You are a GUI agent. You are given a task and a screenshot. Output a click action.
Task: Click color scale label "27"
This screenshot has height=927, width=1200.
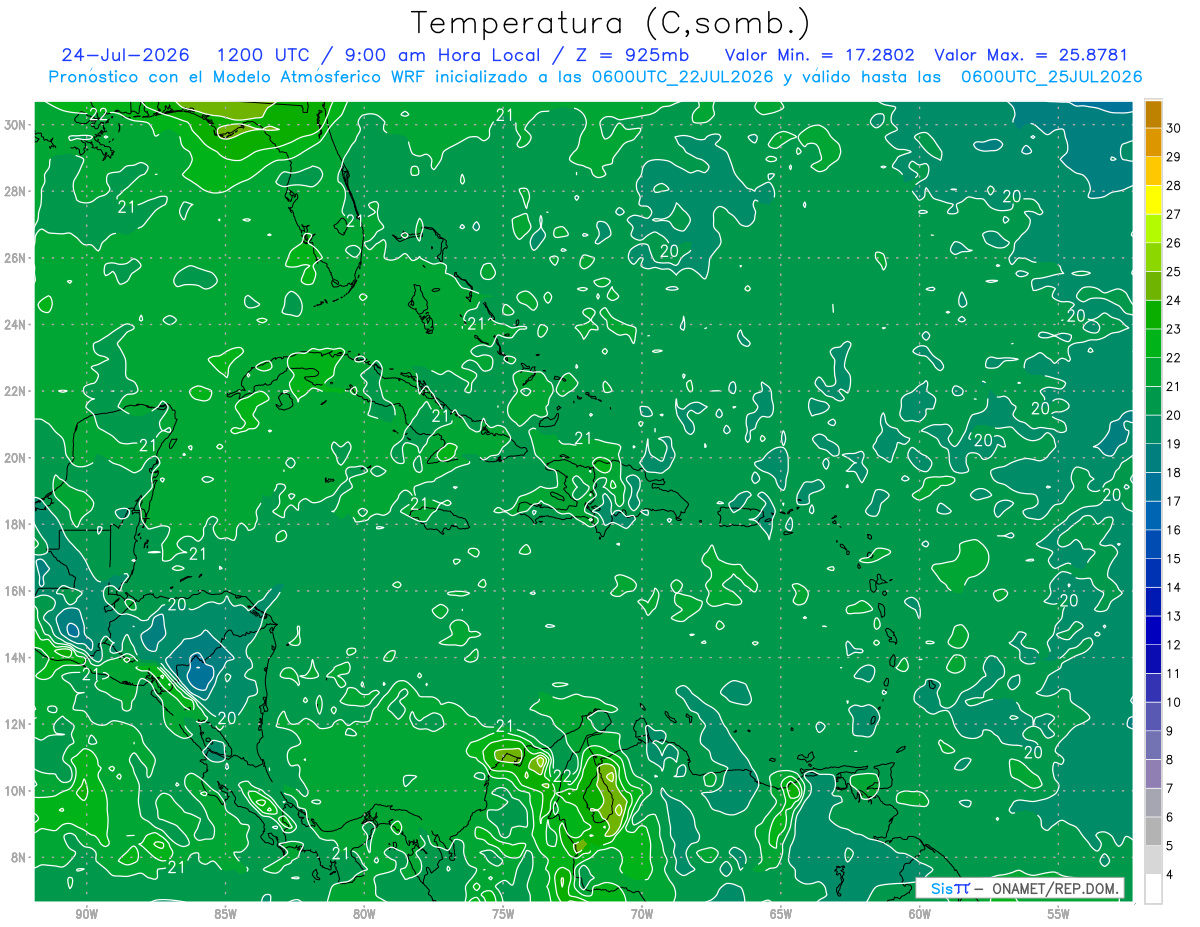[x=1174, y=214]
